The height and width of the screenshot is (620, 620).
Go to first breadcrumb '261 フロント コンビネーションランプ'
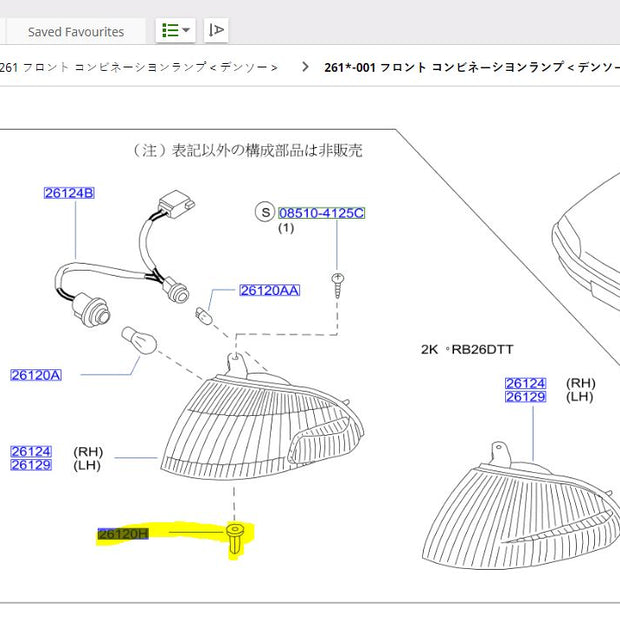pyautogui.click(x=139, y=68)
